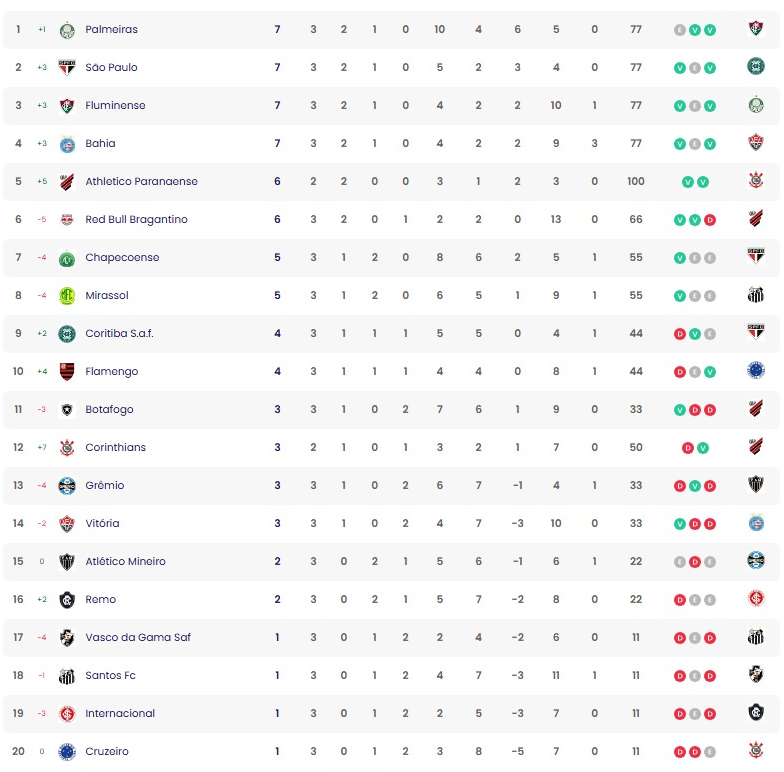Click next-opponent crest at end of Cruzeiro row
Screen dimensions: 784x772
click(756, 751)
